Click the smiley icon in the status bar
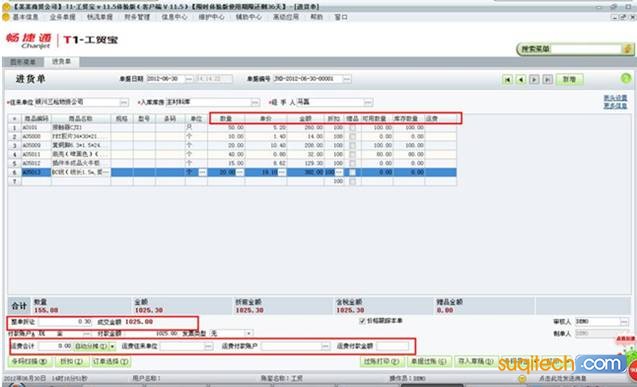The width and height of the screenshot is (637, 387). pos(522,378)
